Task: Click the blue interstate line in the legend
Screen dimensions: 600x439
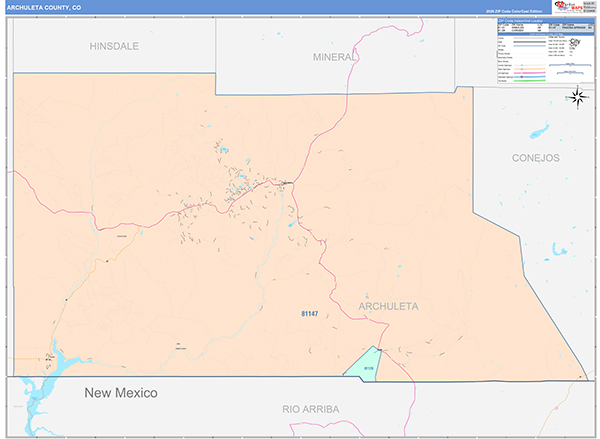Action: 530,77
